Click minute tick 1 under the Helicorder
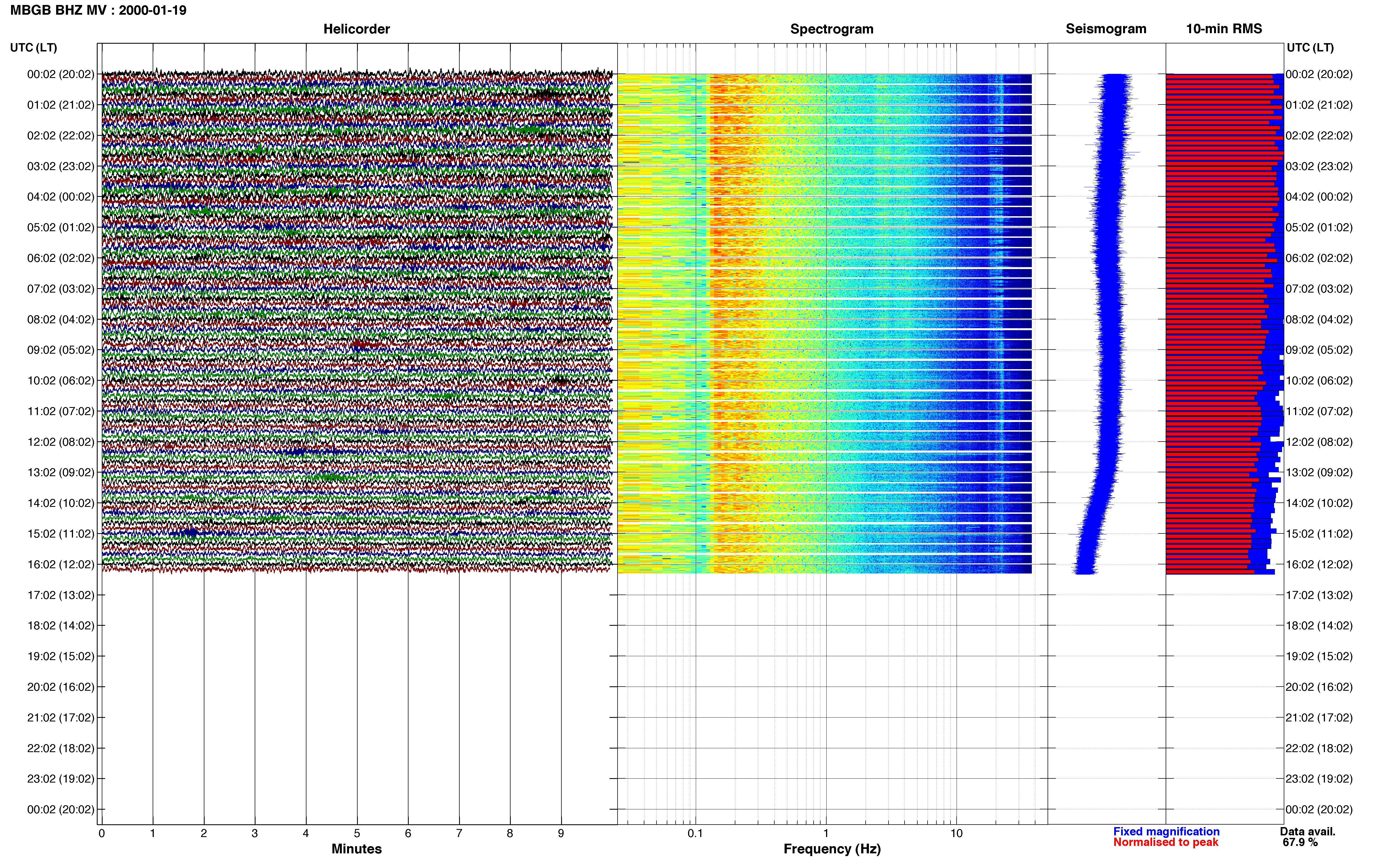Viewport: 1388px width, 868px height. (153, 833)
